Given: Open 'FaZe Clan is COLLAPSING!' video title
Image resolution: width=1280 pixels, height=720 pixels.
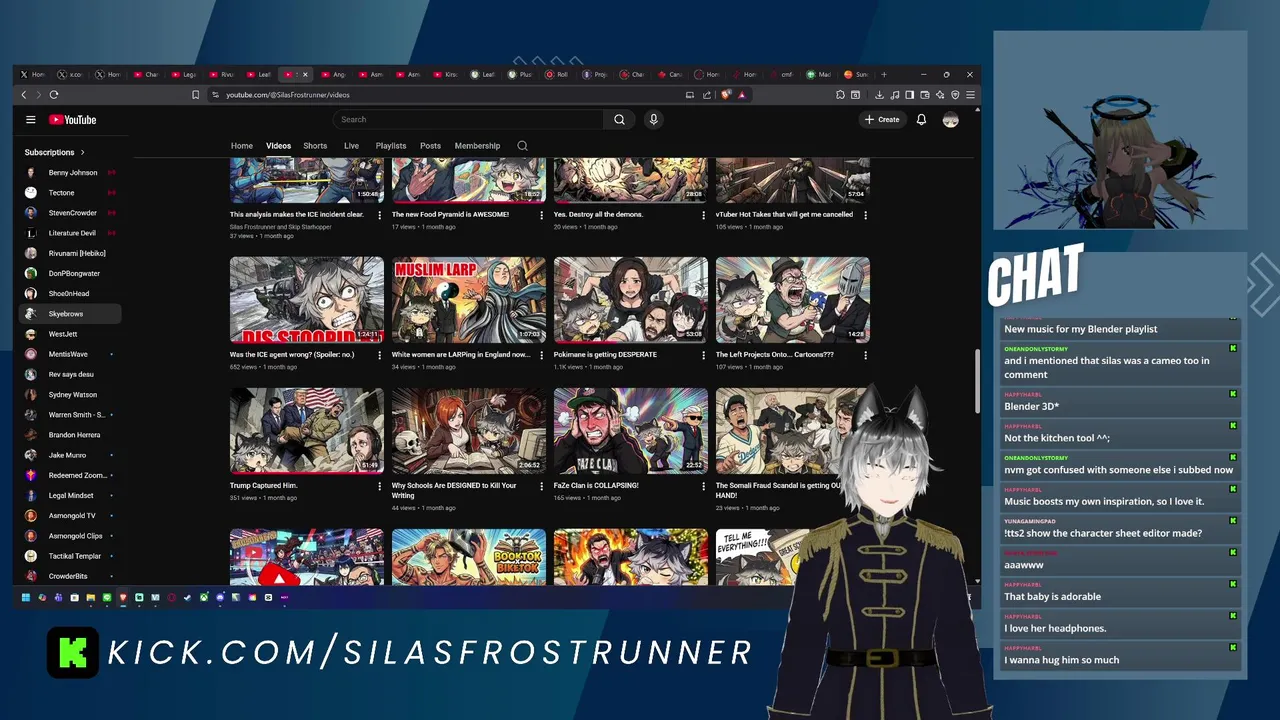Looking at the screenshot, I should [x=596, y=485].
